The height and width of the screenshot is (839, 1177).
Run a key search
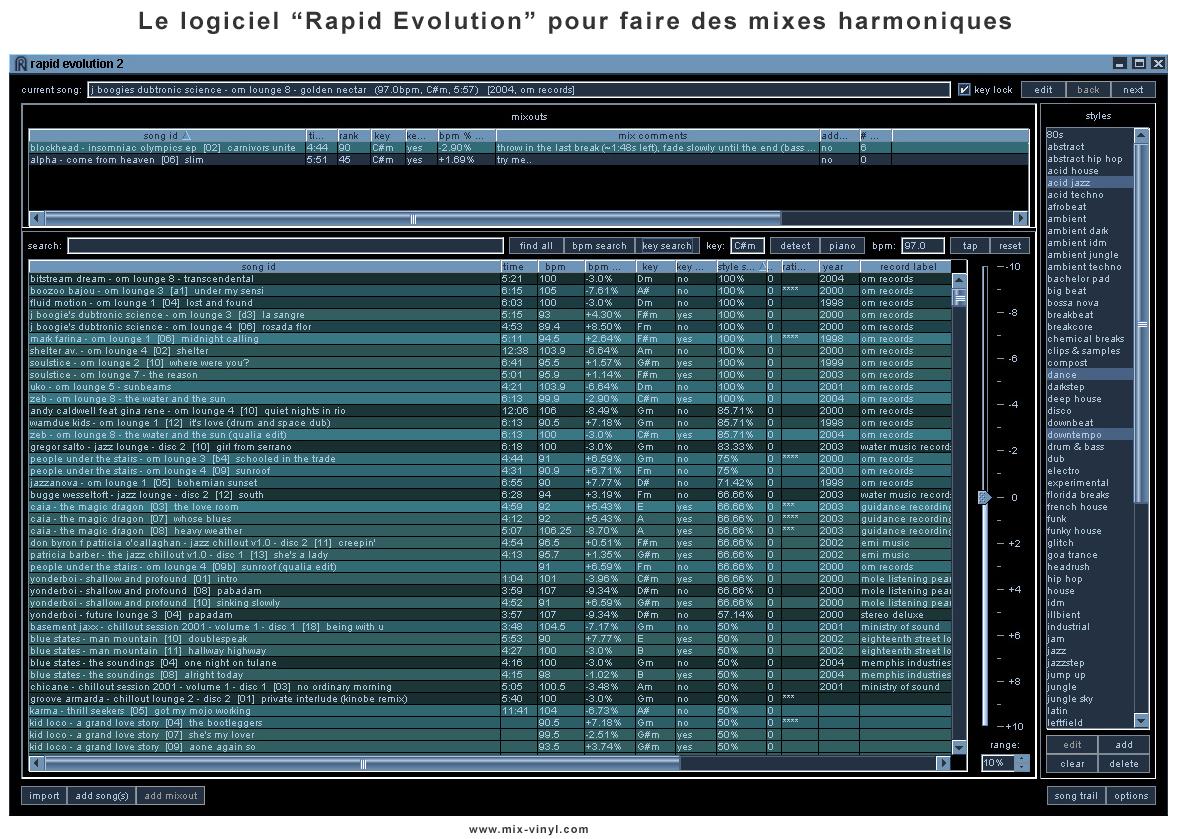point(665,245)
